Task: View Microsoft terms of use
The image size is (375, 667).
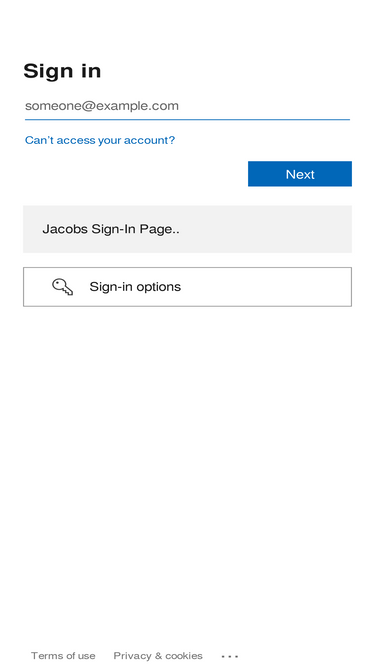Action: [63, 656]
